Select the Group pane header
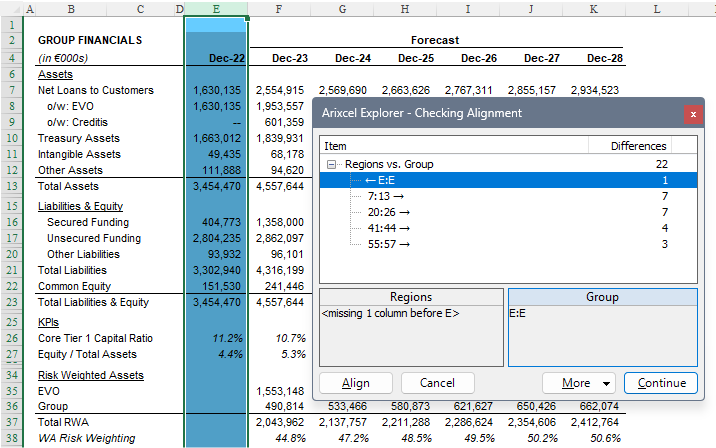Screen dimensions: 716x448 point(602,297)
